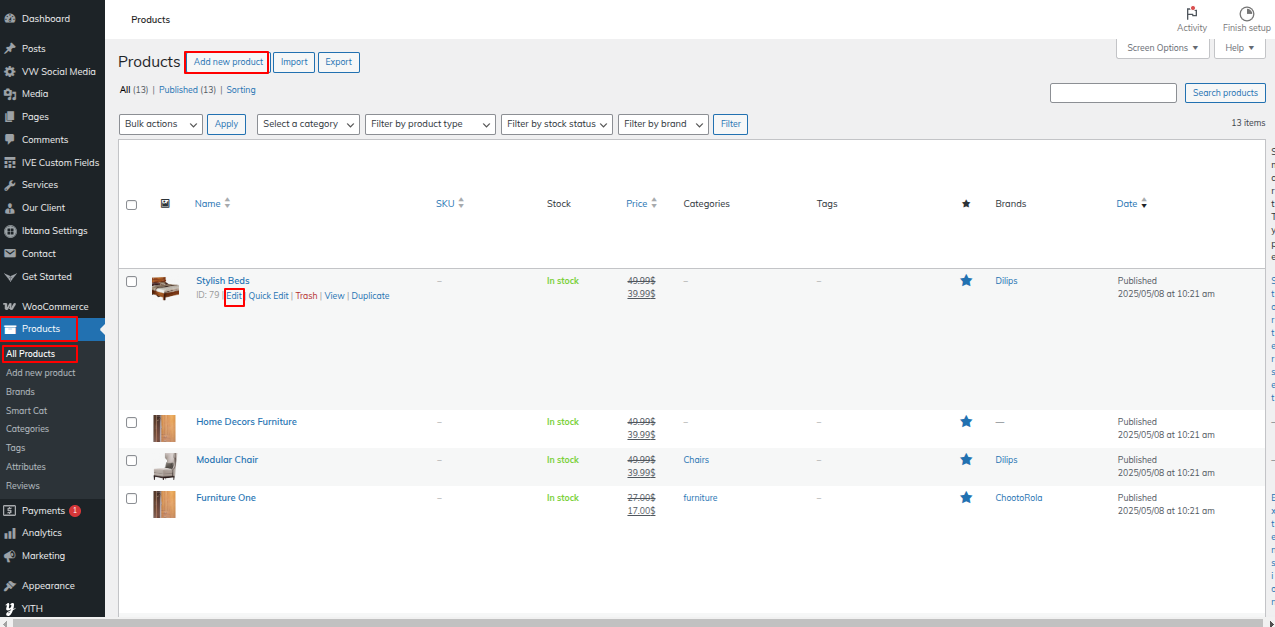Click the Finish setup progress icon
Image resolution: width=1275 pixels, height=627 pixels.
tap(1246, 14)
